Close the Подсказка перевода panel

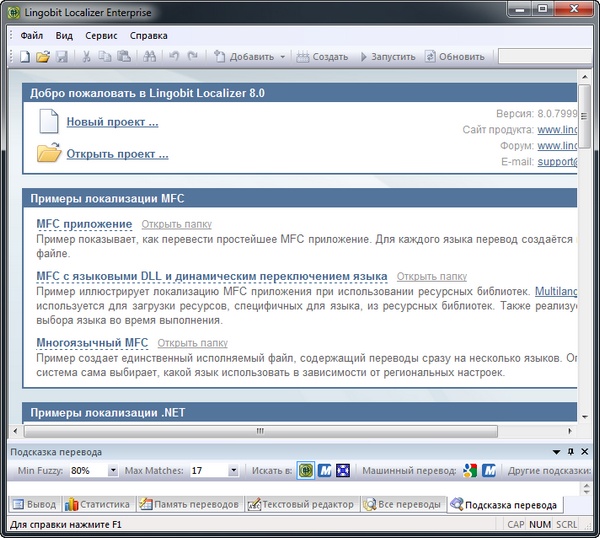coord(585,452)
